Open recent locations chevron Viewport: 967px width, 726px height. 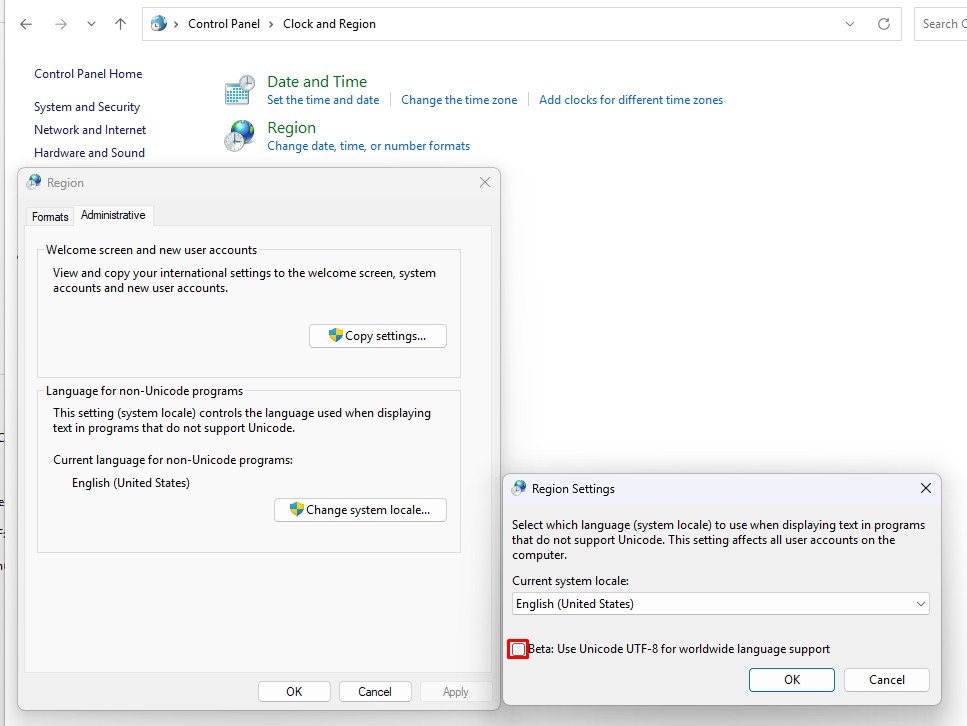91,24
